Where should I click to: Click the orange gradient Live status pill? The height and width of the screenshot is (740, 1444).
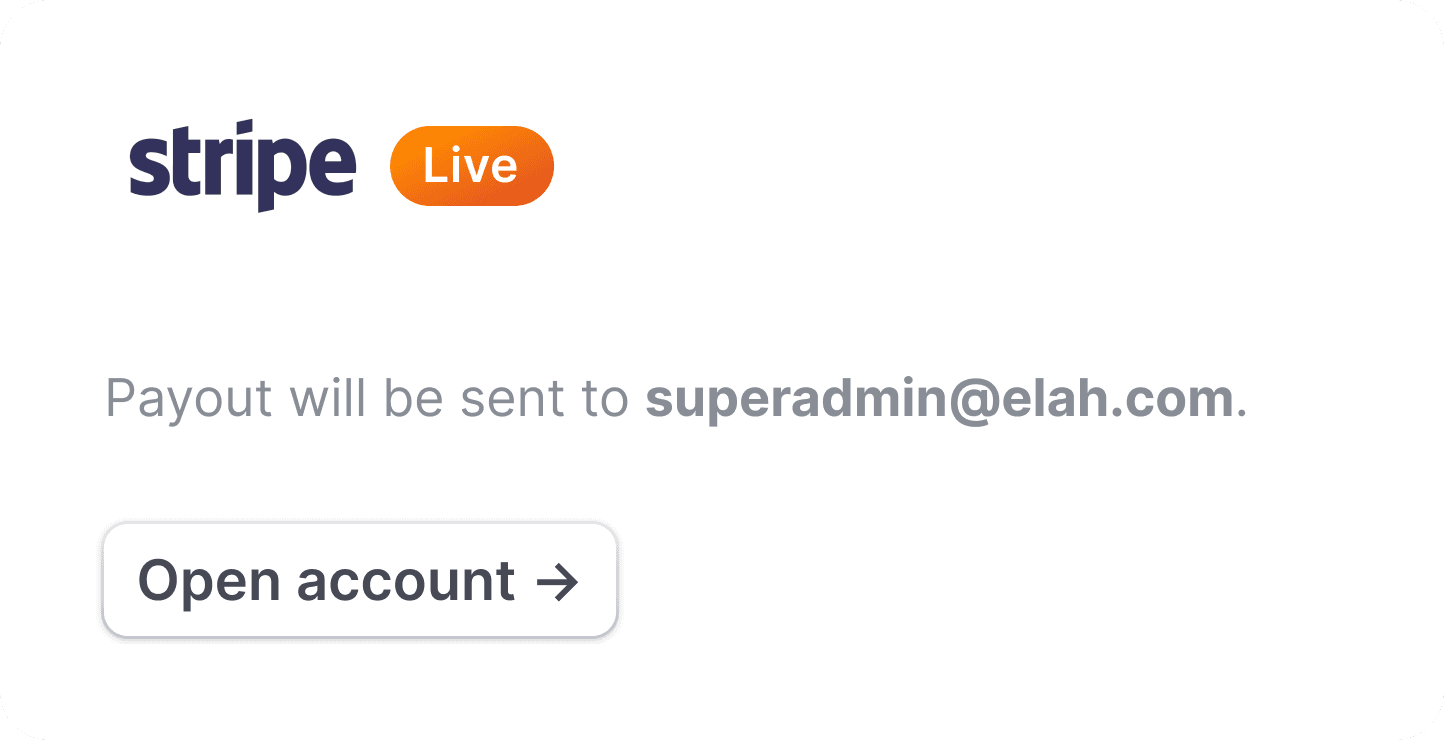point(472,166)
